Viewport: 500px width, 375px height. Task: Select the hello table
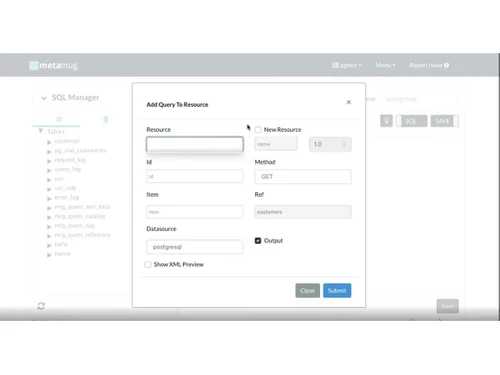pos(61,244)
